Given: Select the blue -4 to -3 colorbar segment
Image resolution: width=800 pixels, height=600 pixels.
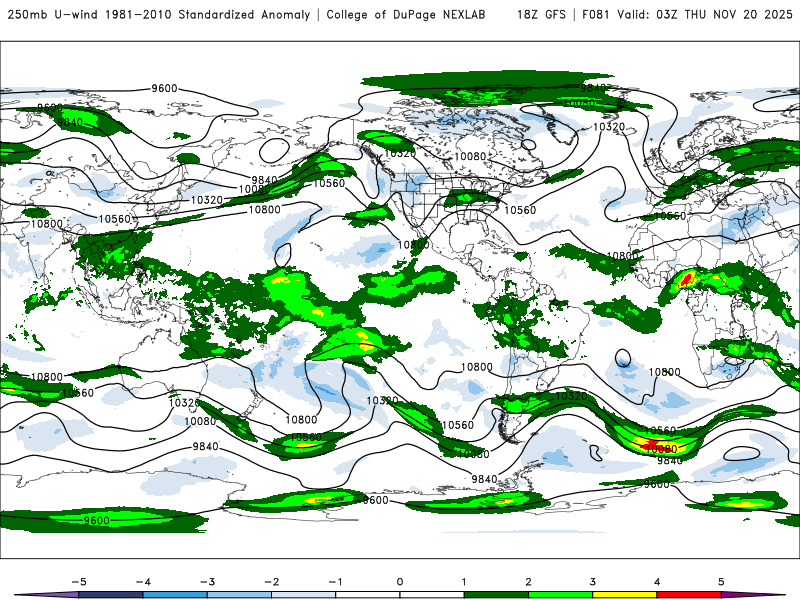Looking at the screenshot, I should (175, 595).
